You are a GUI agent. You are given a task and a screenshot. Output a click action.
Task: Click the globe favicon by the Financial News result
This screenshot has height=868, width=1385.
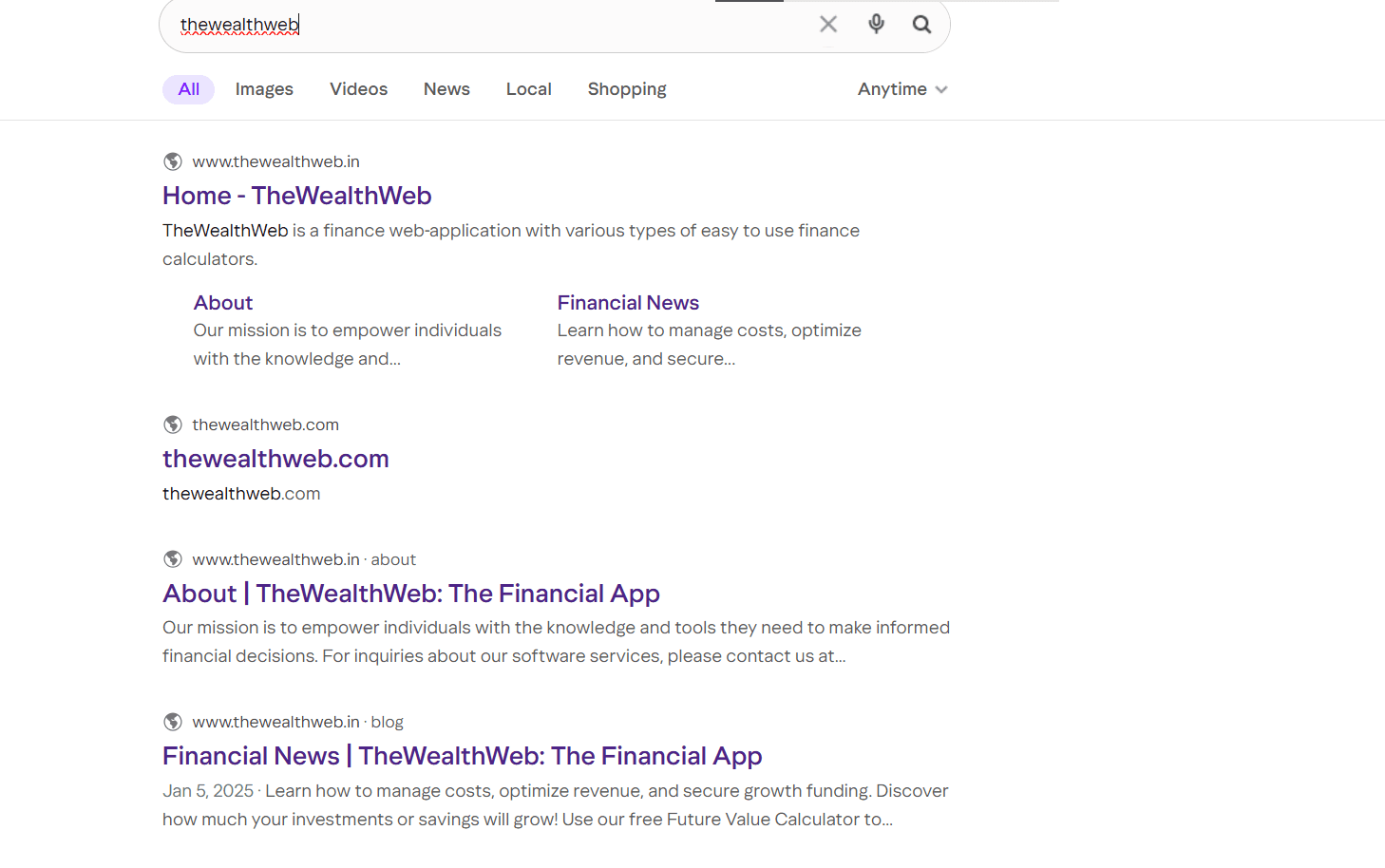coord(172,722)
